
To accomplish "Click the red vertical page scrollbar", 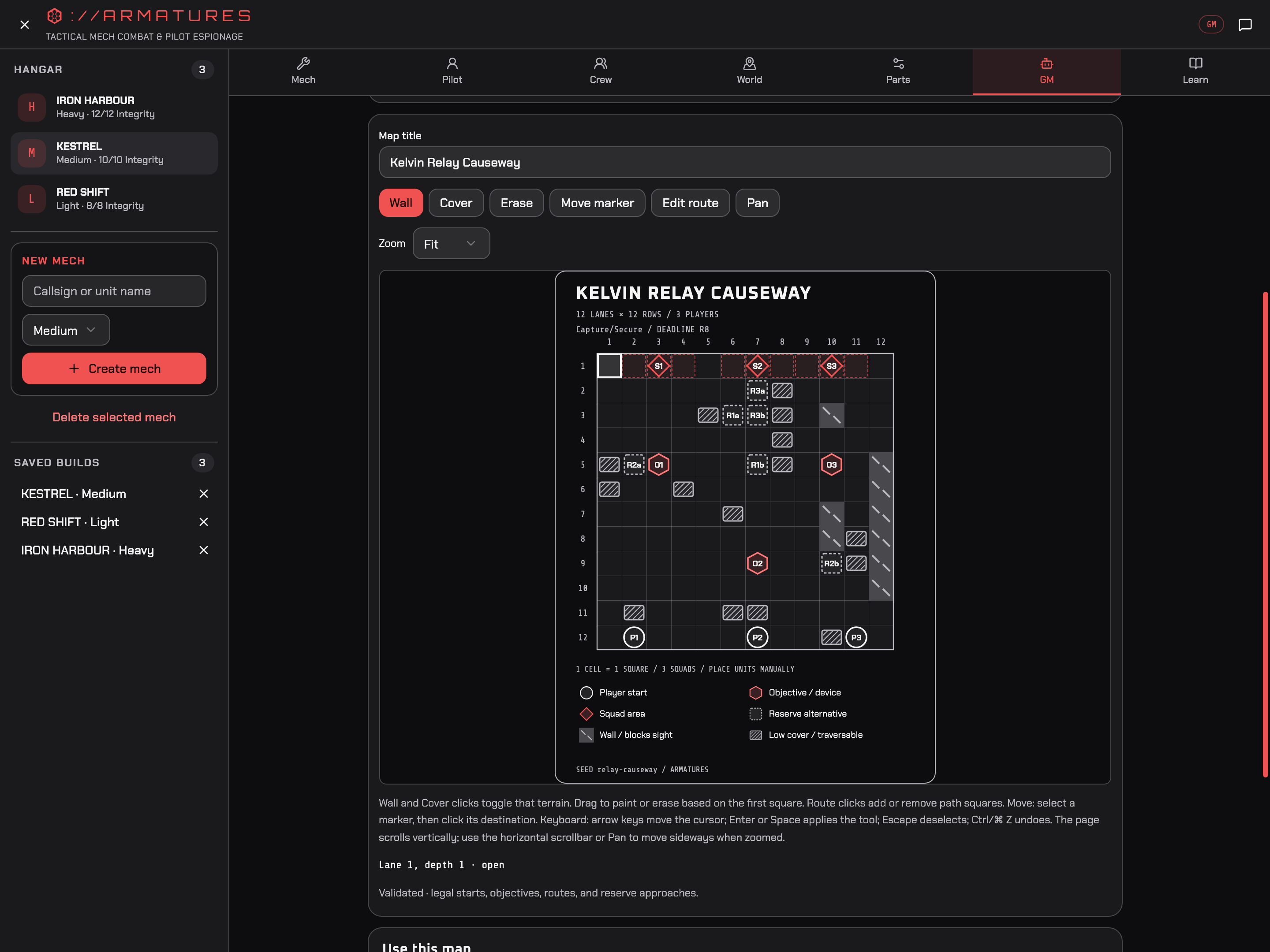I will tap(1266, 534).
